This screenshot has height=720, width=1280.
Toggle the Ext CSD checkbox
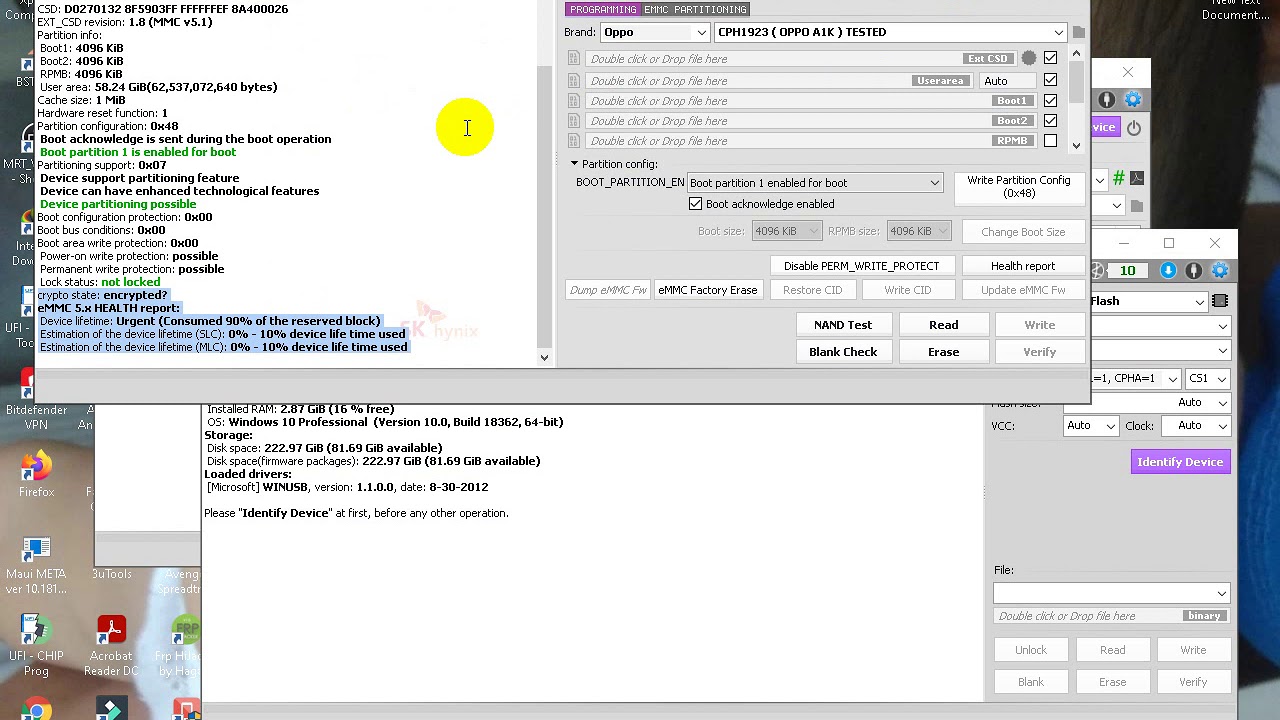coord(1050,59)
